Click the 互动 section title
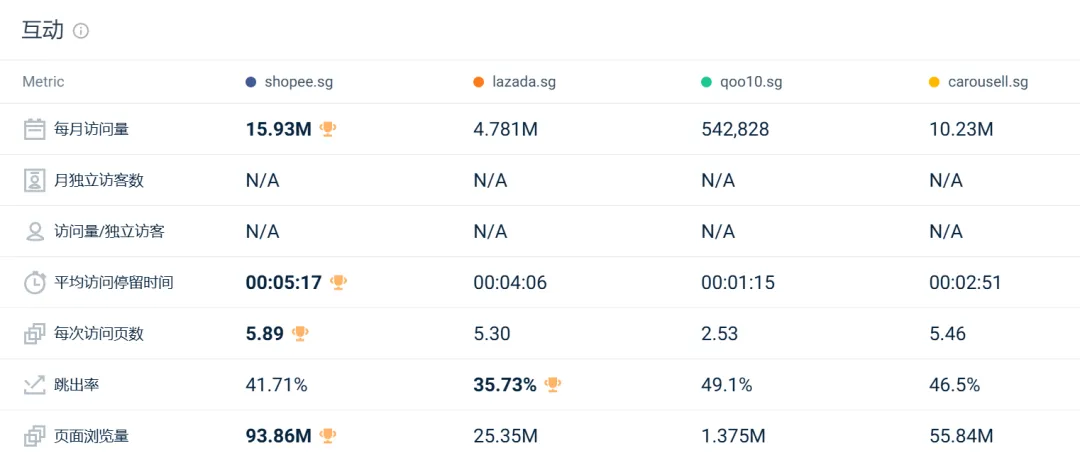Viewport: 1080px width, 458px height. (43, 30)
